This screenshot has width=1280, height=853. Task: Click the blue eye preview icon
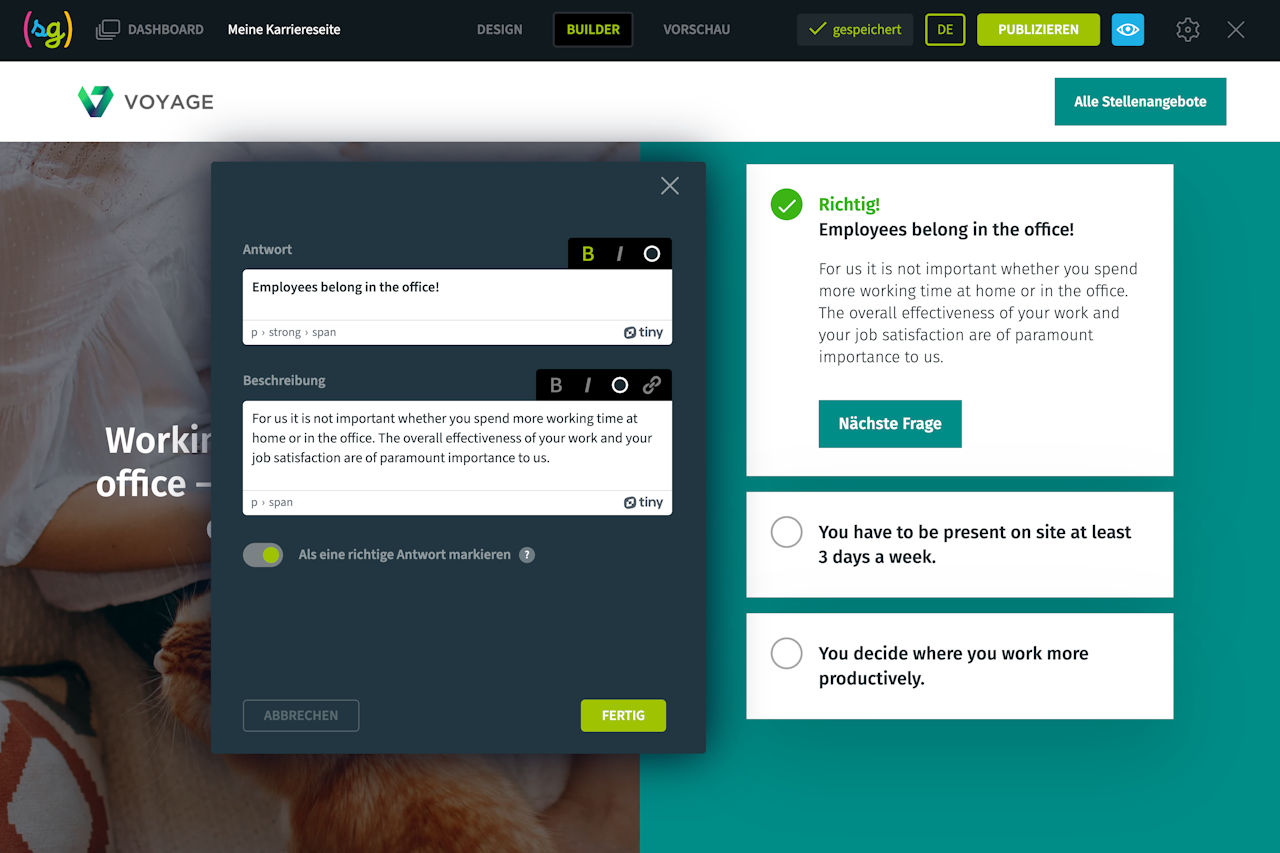(1128, 30)
